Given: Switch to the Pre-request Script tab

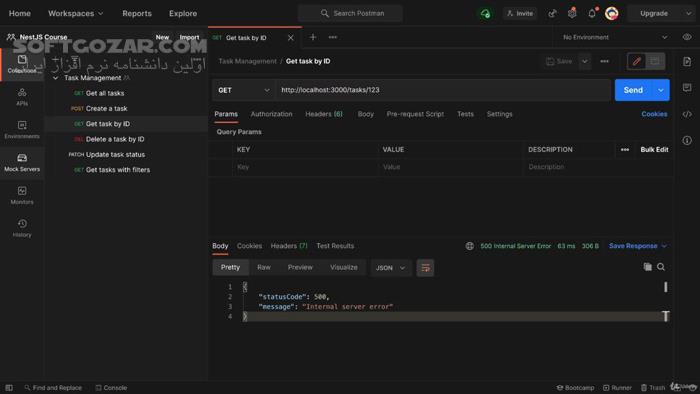Looking at the screenshot, I should coord(415,114).
